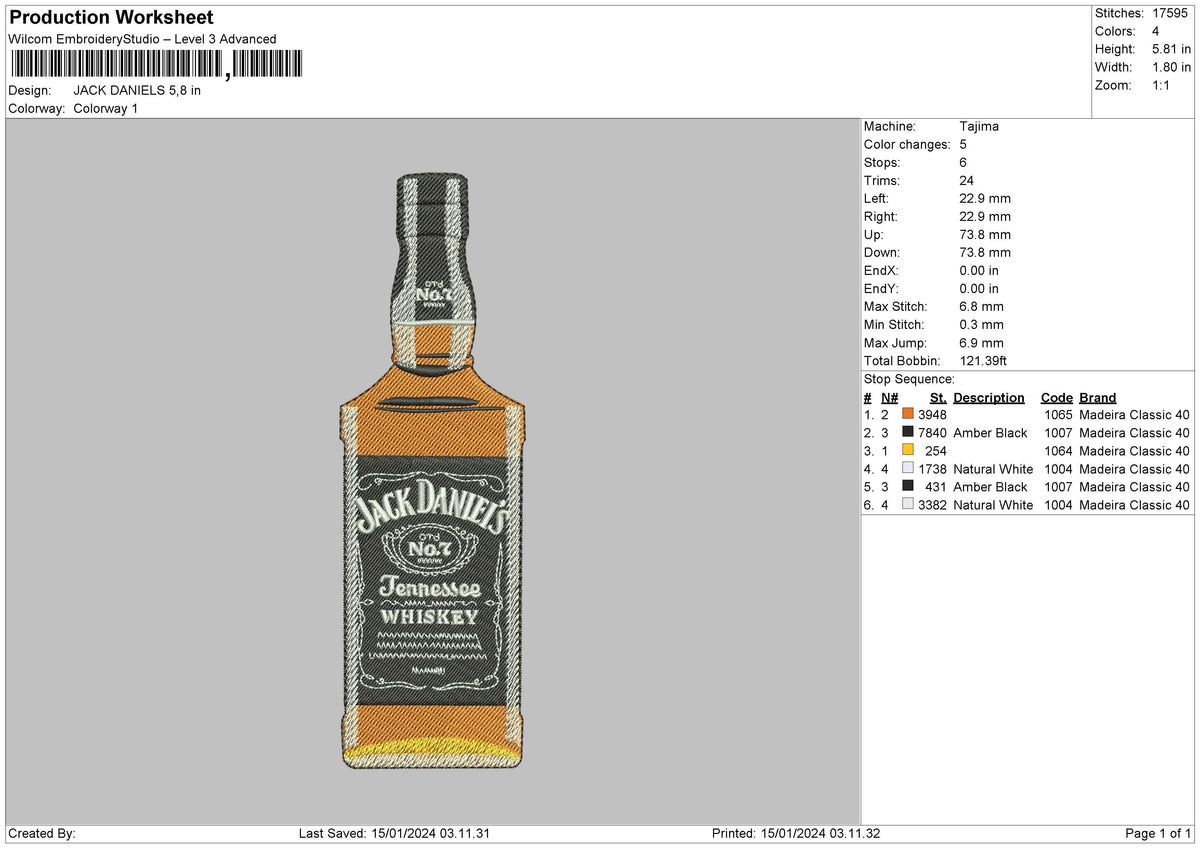Screen dimensions: 1200x848
Task: Click 'Amber Black' in the stop 5 row
Action: (x=990, y=486)
